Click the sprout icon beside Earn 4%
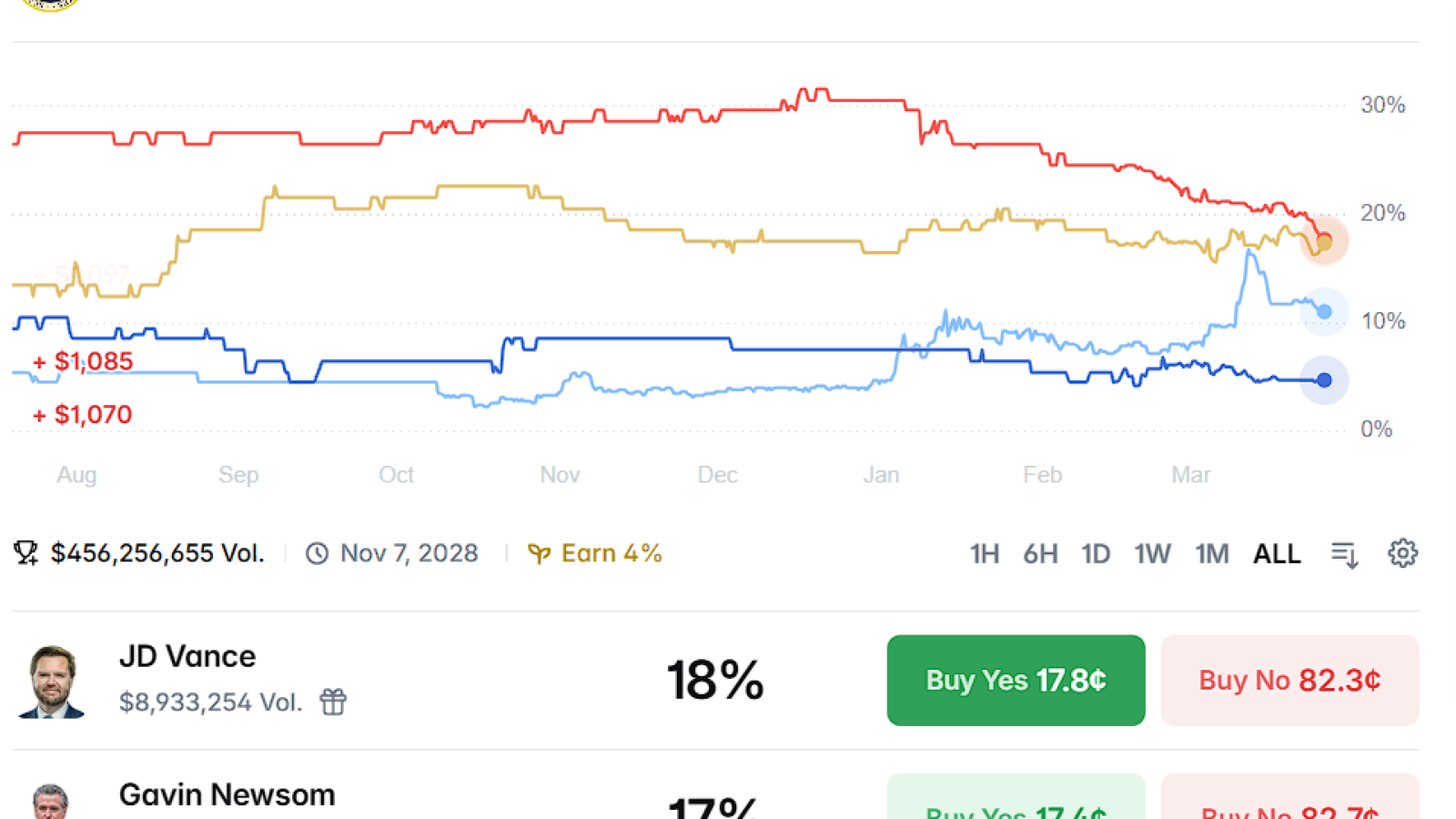 click(x=539, y=553)
